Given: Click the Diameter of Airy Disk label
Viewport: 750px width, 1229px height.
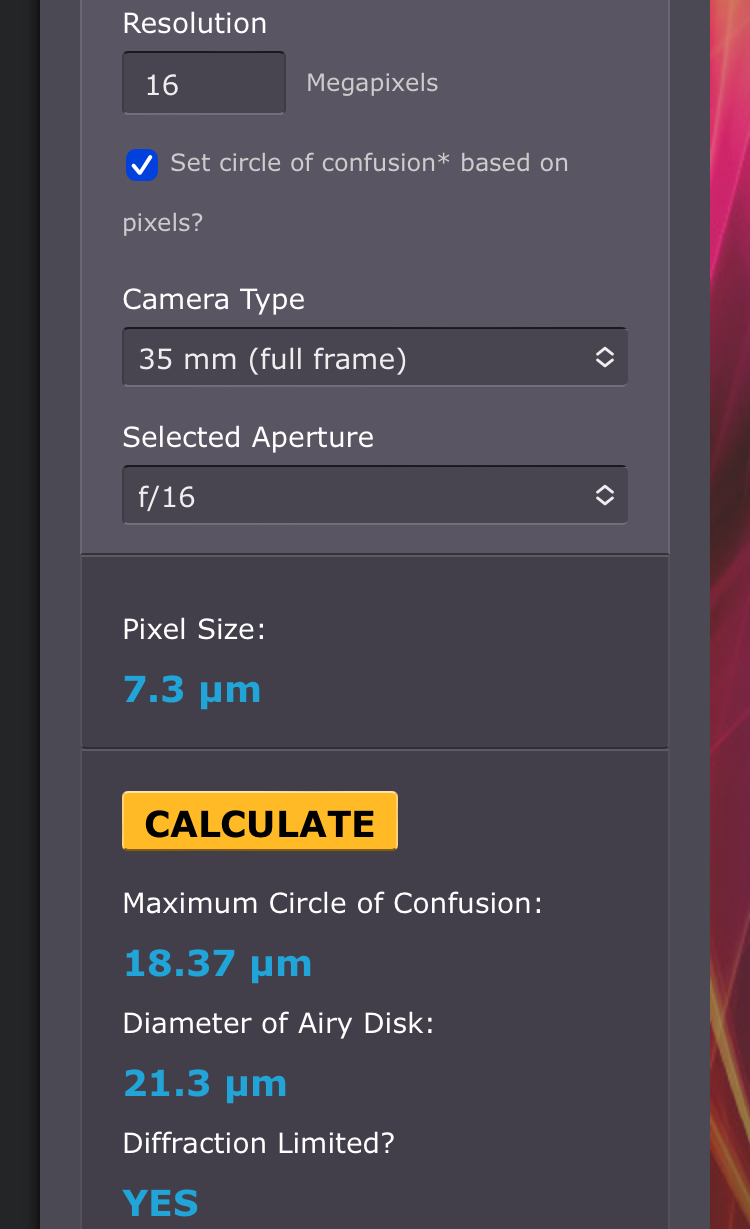Looking at the screenshot, I should (x=278, y=1023).
